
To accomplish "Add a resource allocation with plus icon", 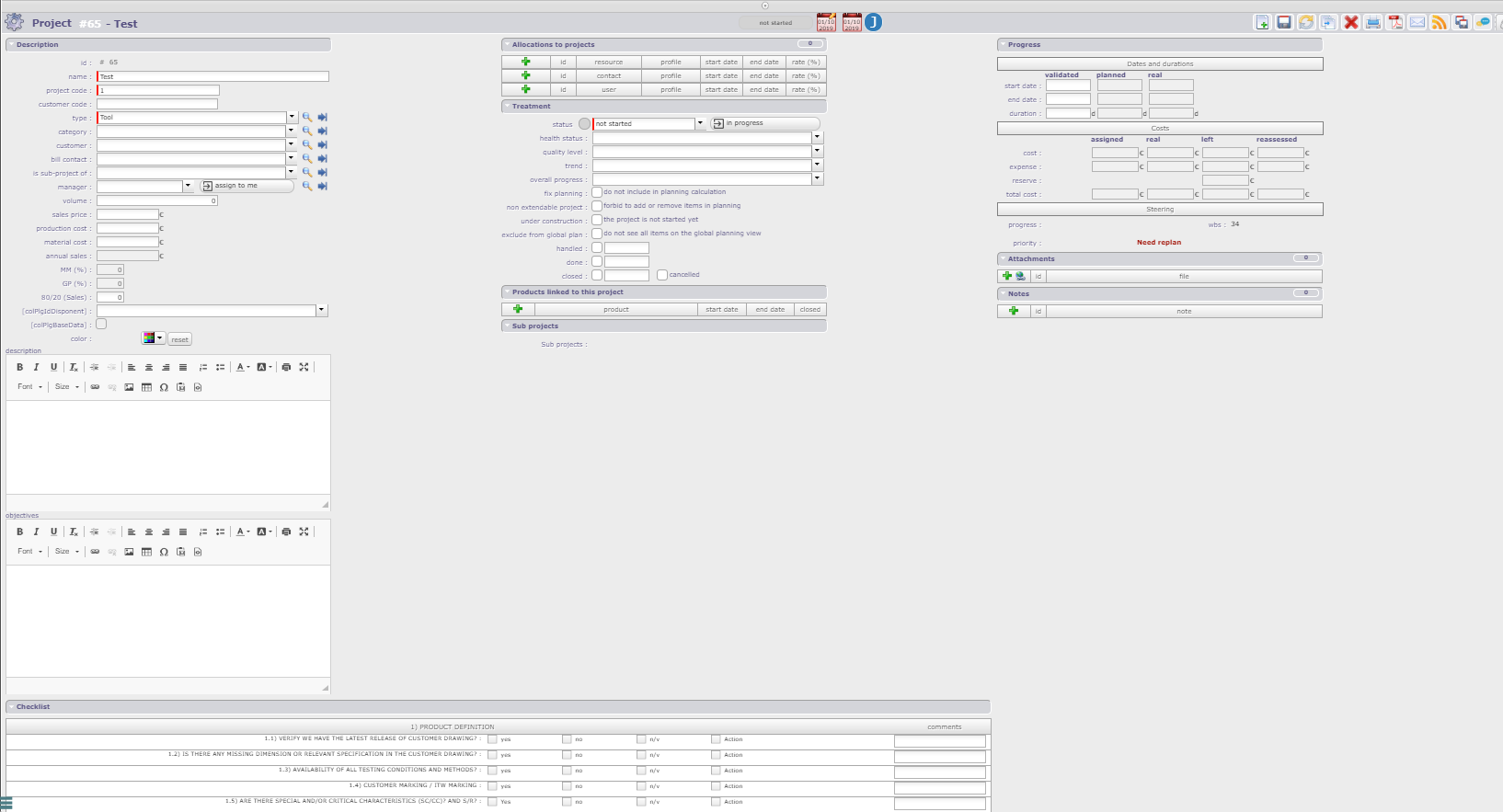I will click(525, 63).
